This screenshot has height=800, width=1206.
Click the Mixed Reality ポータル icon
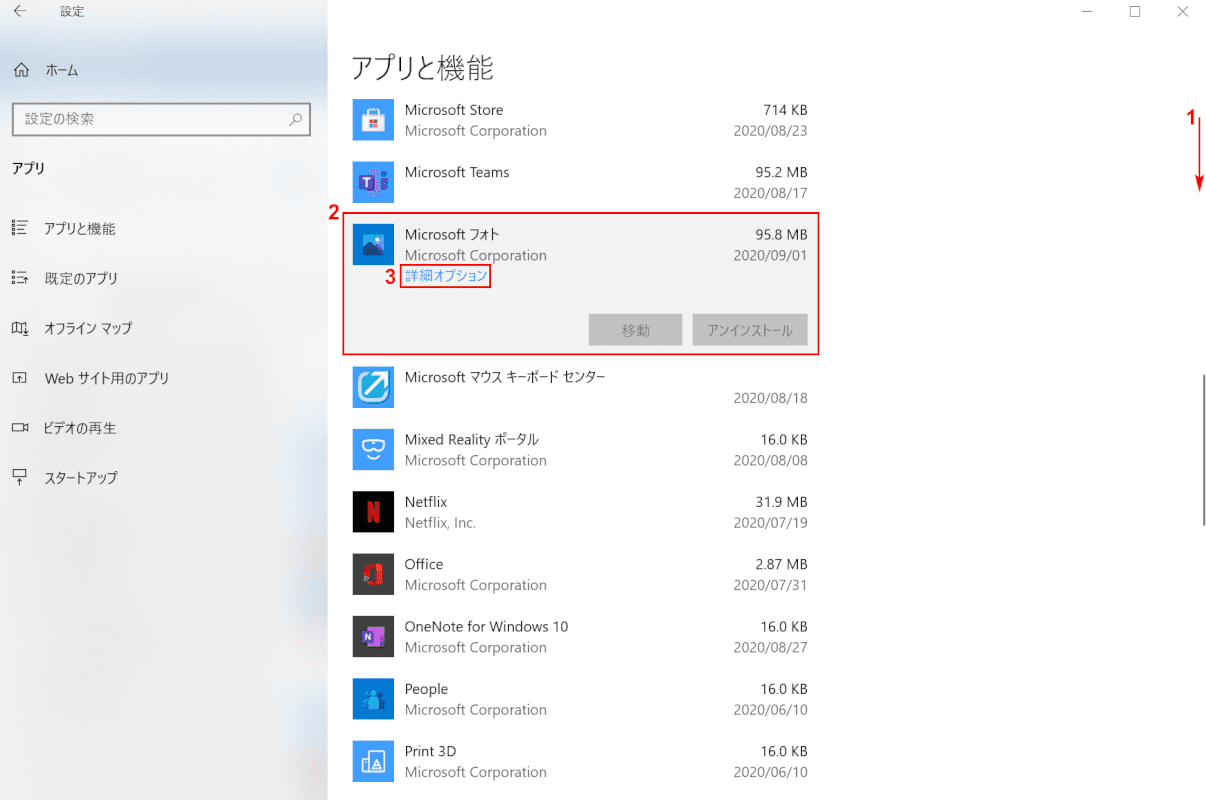[373, 449]
